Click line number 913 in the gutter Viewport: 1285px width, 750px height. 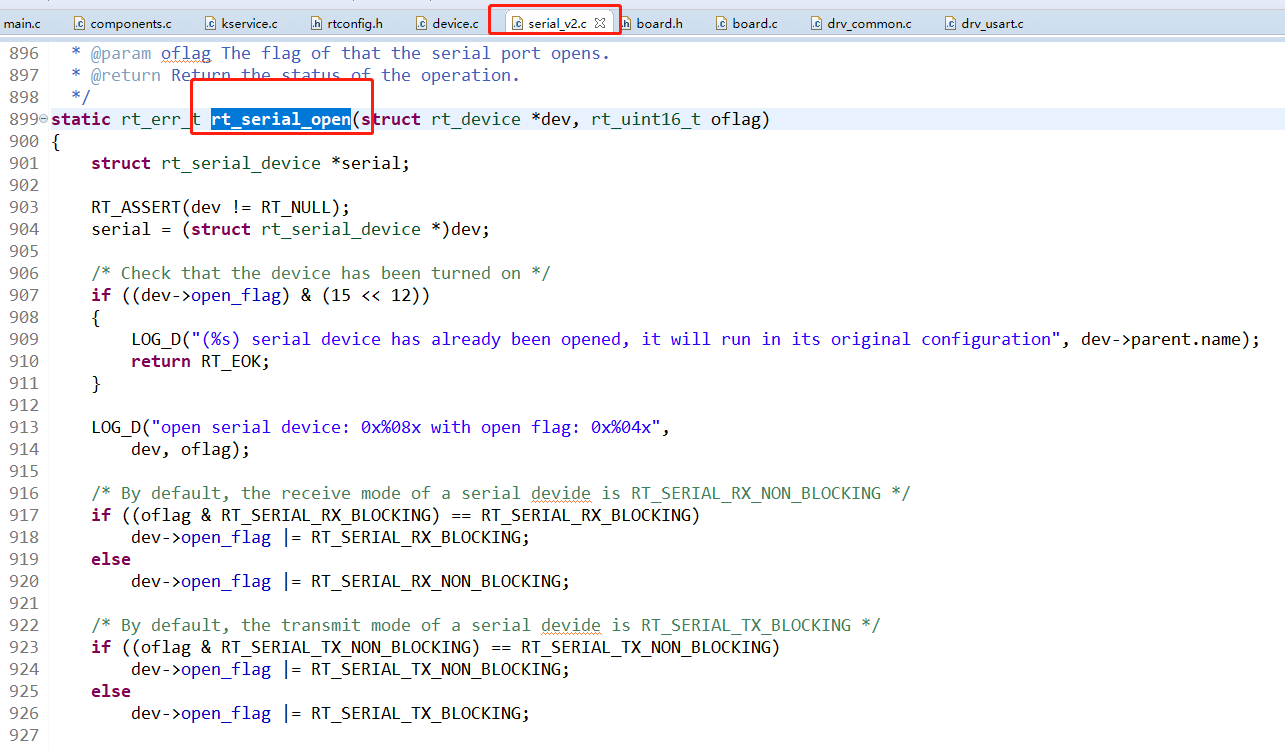[23, 427]
